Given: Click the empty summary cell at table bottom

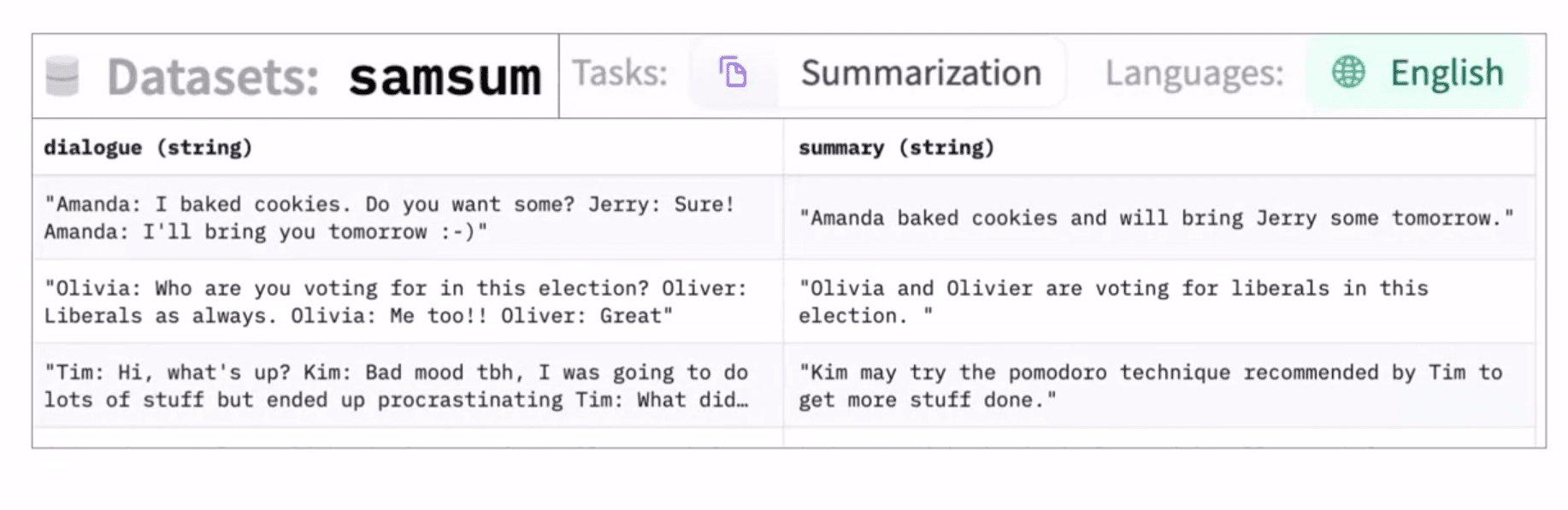Looking at the screenshot, I should coord(1159,437).
